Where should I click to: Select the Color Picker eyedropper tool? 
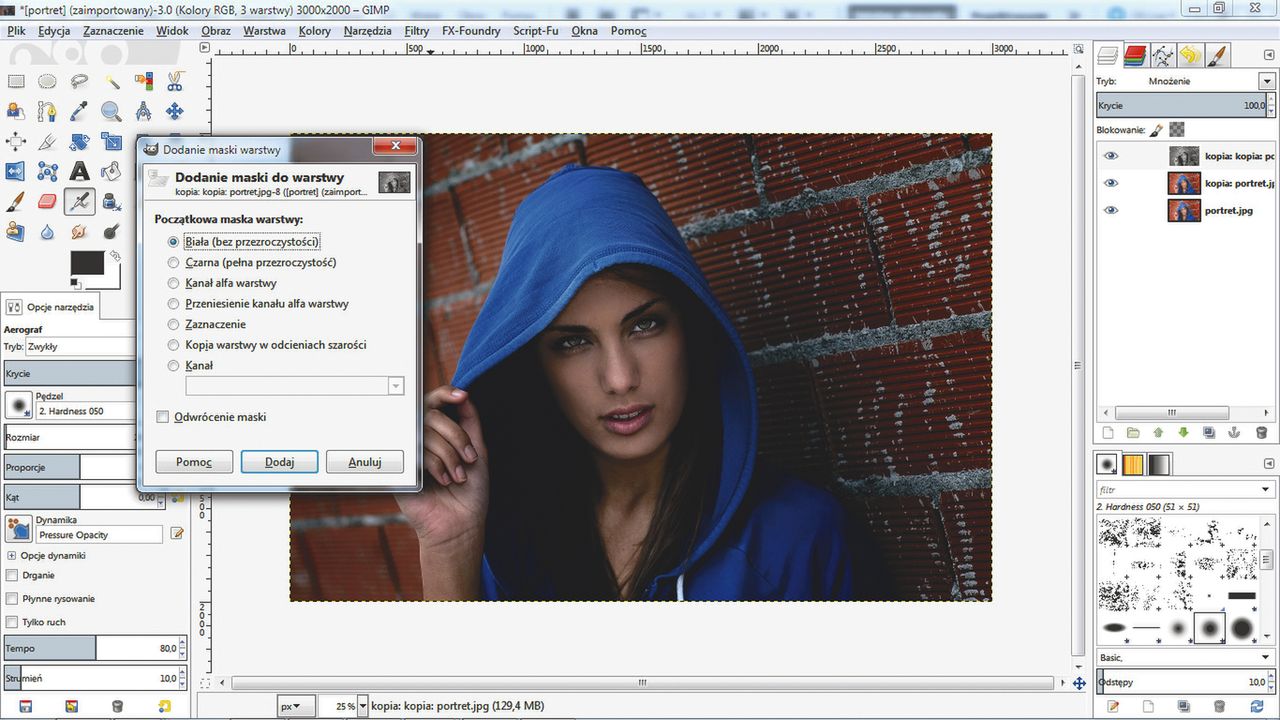(79, 111)
